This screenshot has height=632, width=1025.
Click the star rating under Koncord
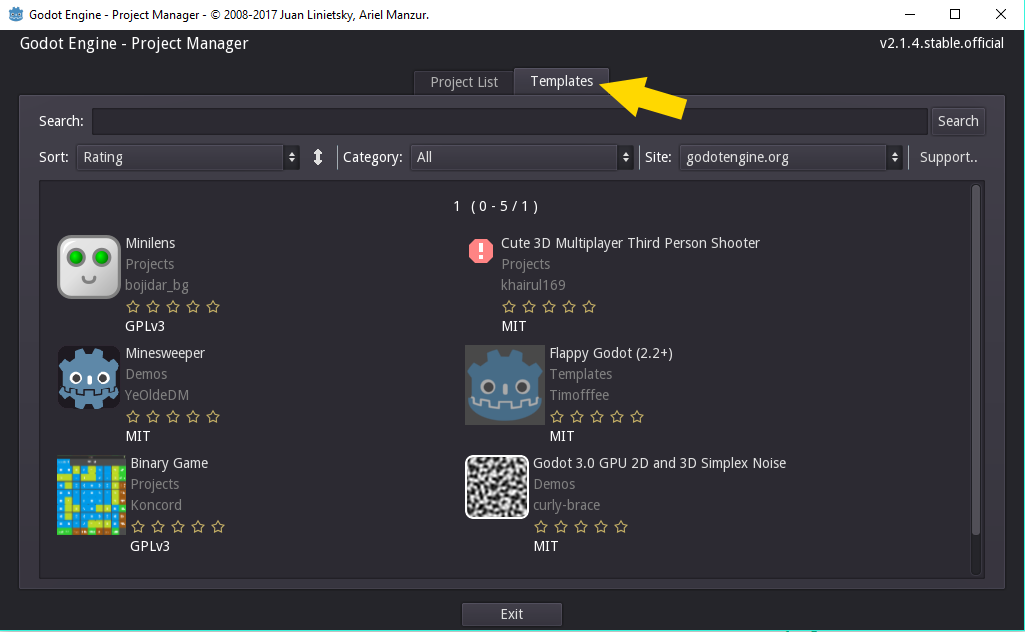tap(178, 526)
